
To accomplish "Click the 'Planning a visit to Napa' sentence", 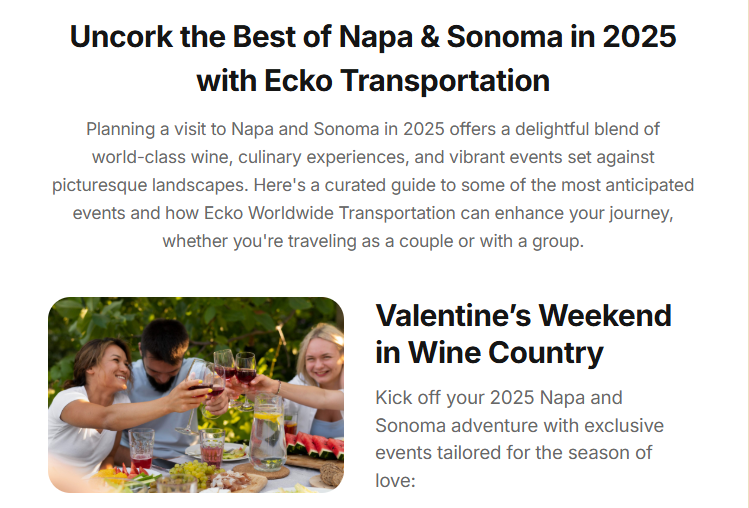I will [373, 129].
